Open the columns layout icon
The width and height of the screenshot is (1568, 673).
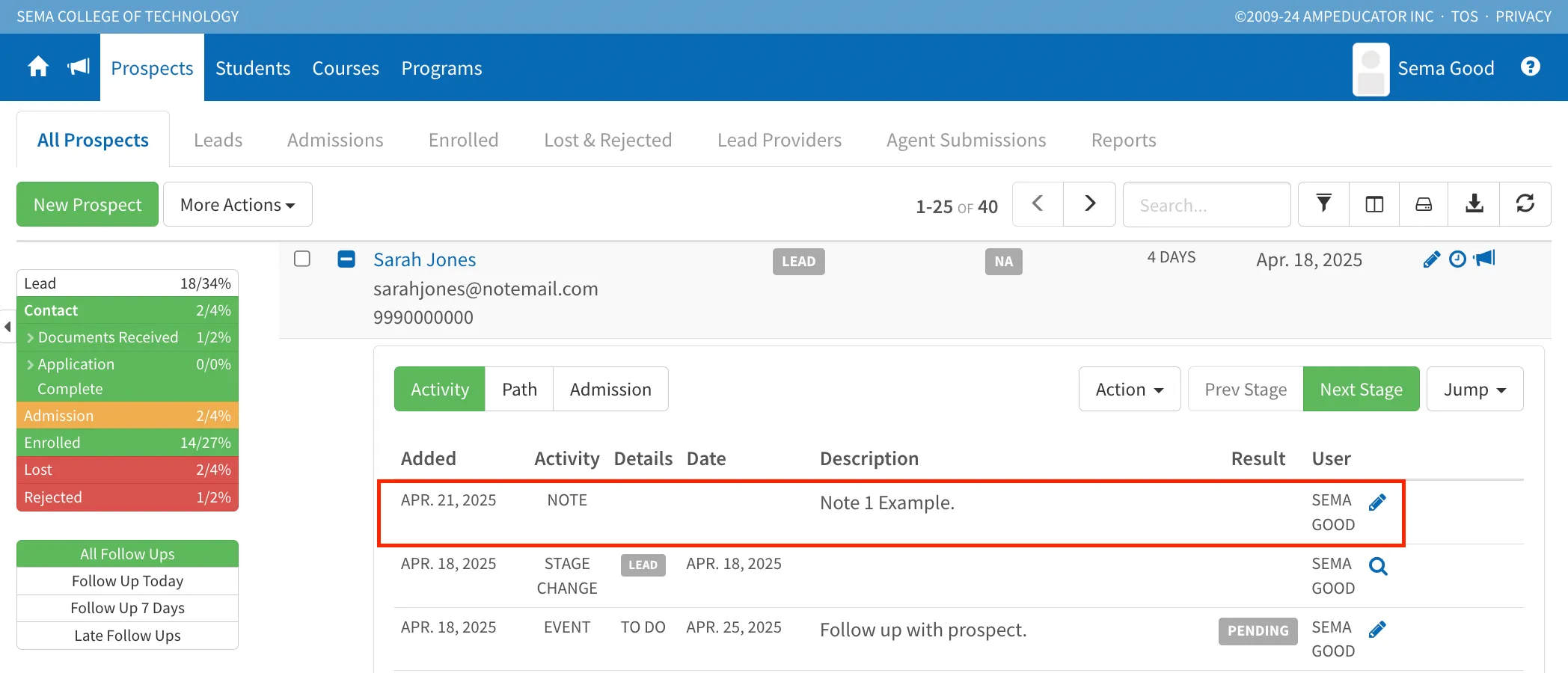(1374, 204)
